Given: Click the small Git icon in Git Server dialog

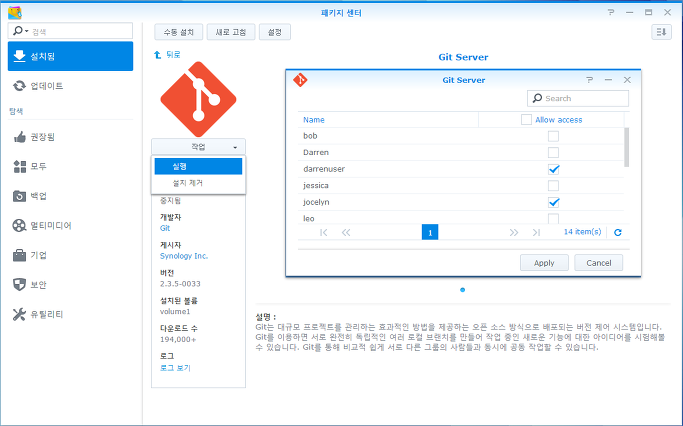Looking at the screenshot, I should [x=300, y=80].
